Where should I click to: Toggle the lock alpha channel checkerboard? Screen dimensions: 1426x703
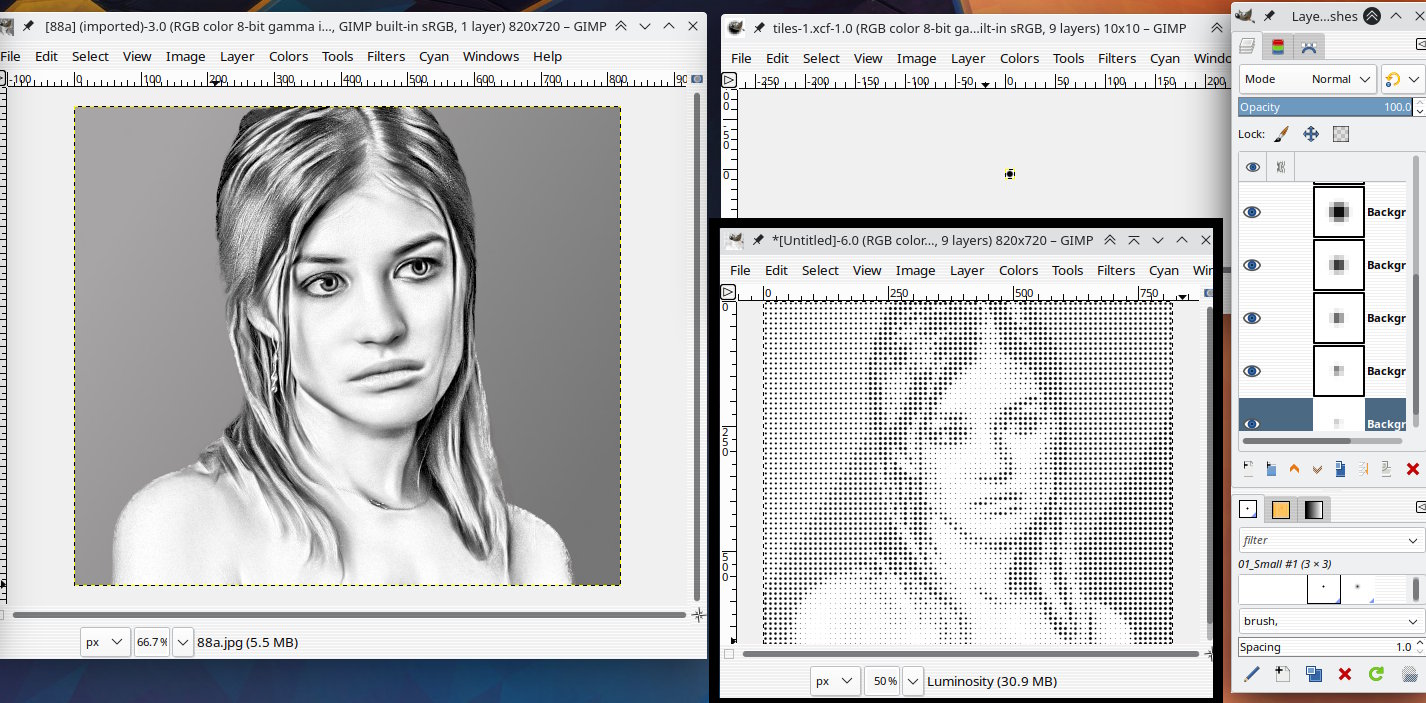click(1341, 134)
